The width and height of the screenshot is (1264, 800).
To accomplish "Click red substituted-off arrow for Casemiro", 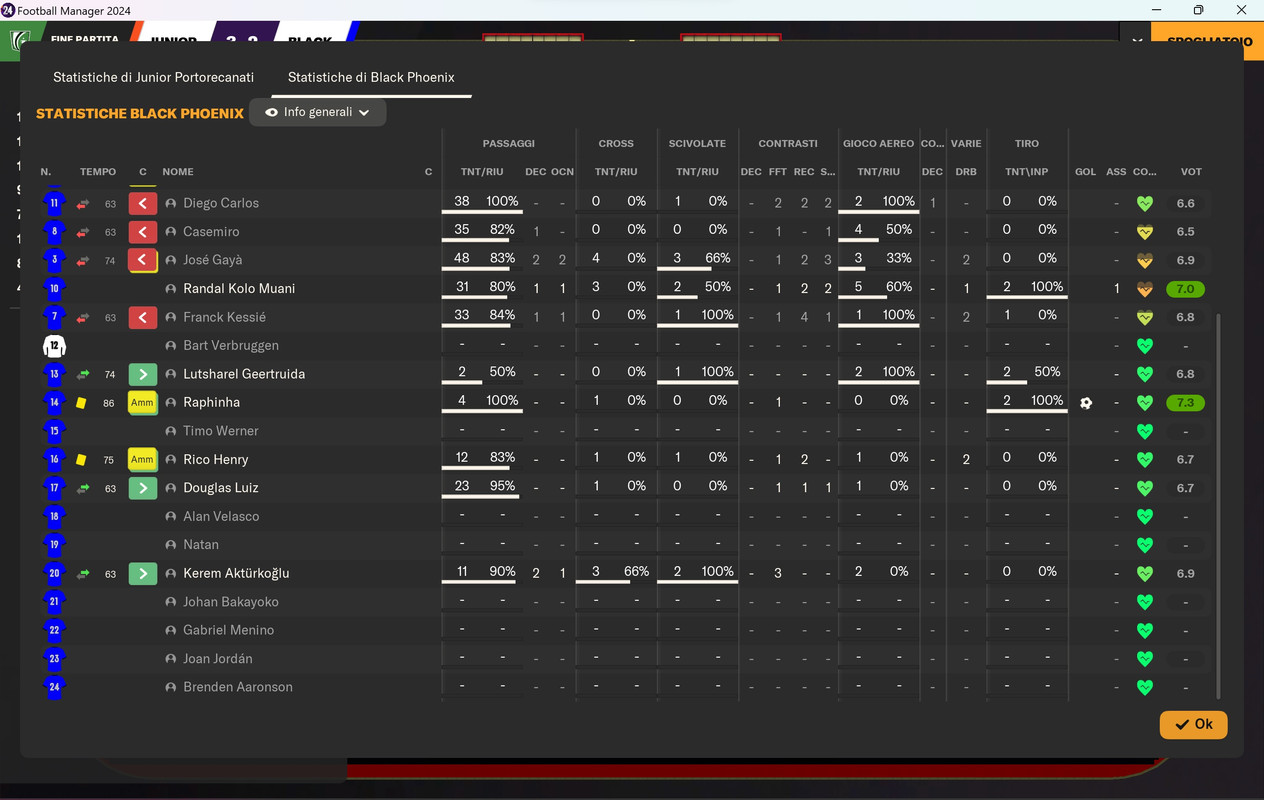I will pos(143,232).
